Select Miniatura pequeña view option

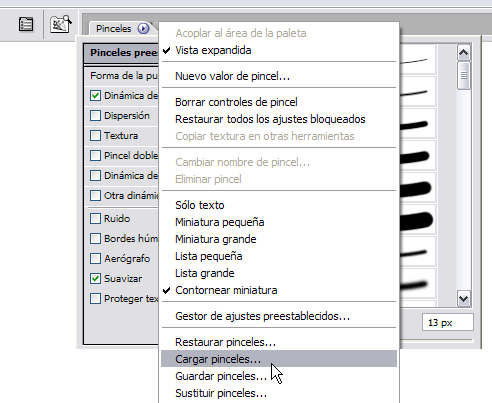[279, 222]
